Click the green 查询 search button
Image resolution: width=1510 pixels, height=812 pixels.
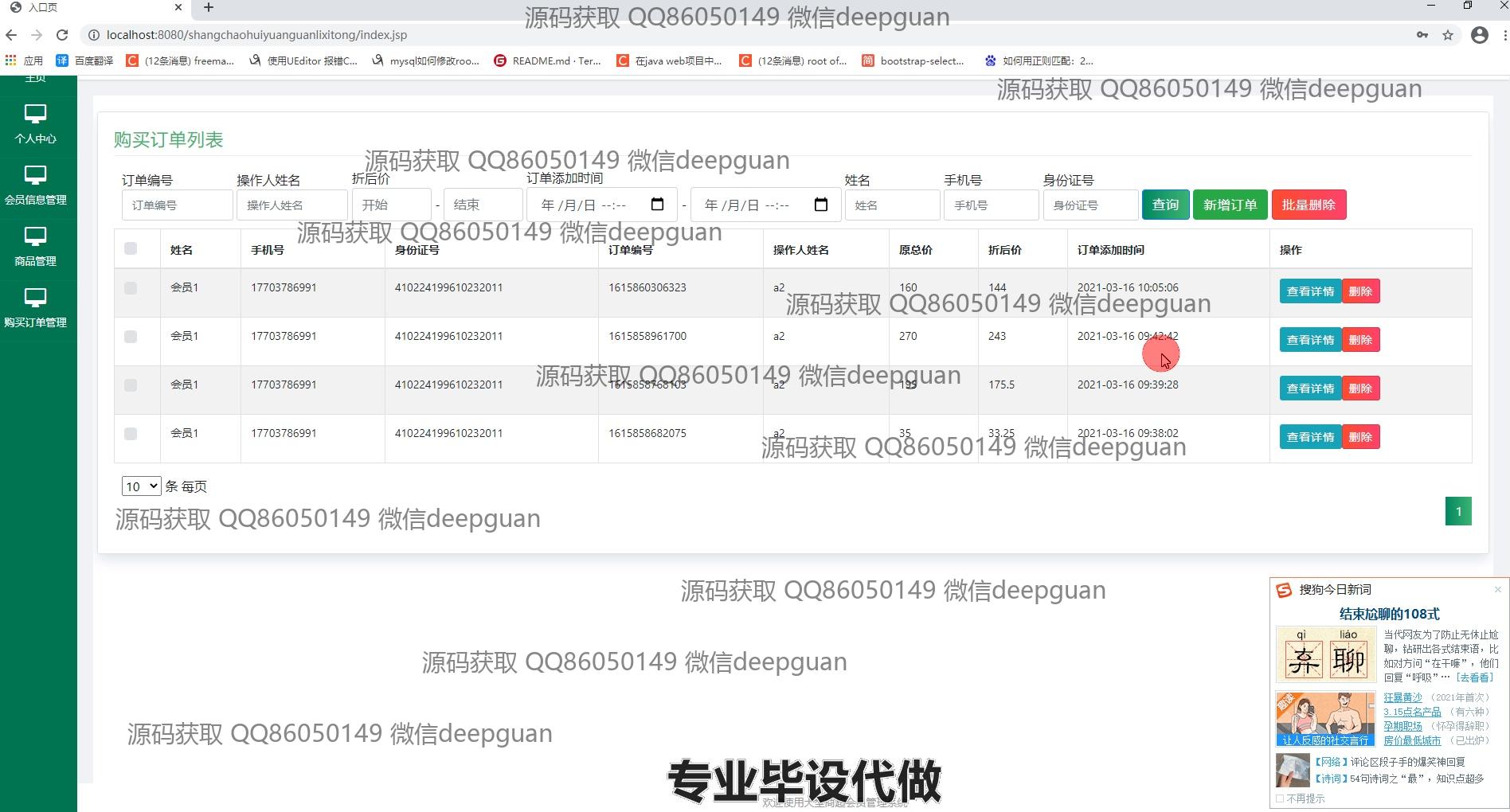[x=1165, y=205]
